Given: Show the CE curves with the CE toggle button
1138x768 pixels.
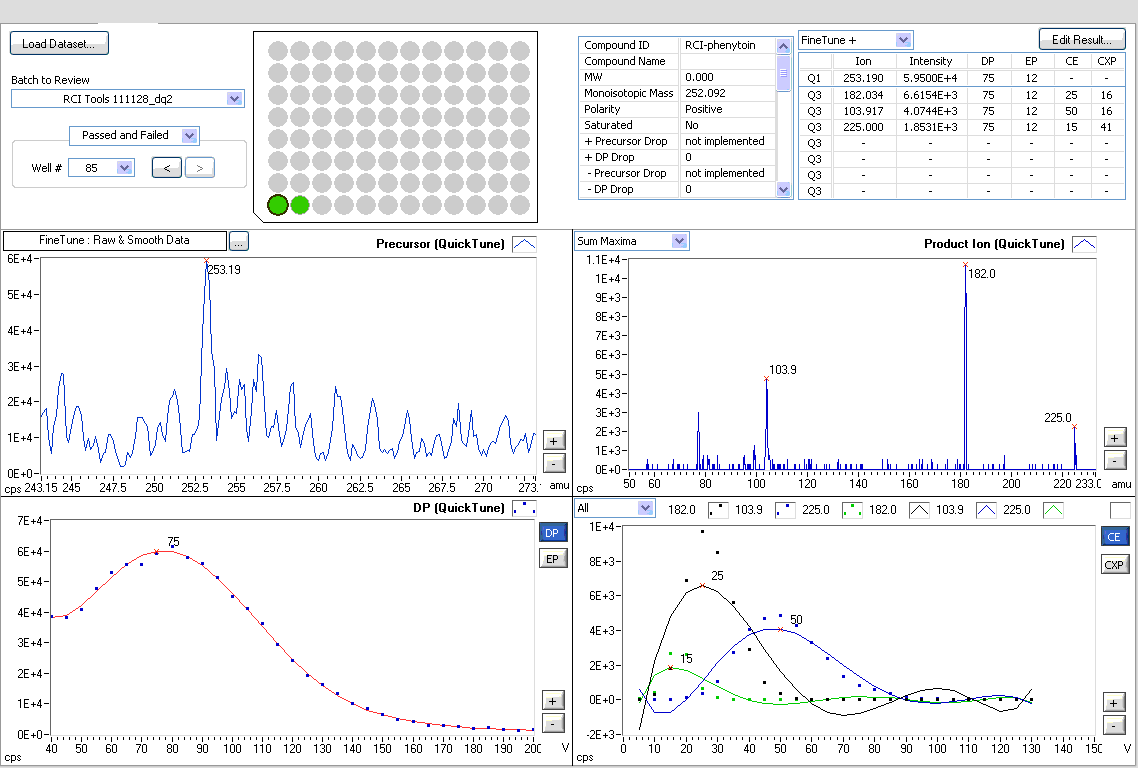Looking at the screenshot, I should click(x=1114, y=536).
